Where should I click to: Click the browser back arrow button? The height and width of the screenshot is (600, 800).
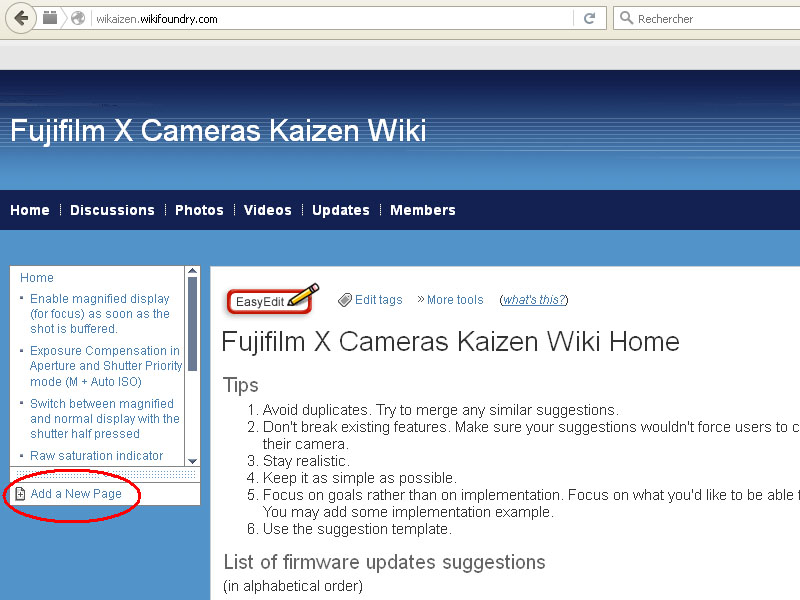tap(20, 18)
